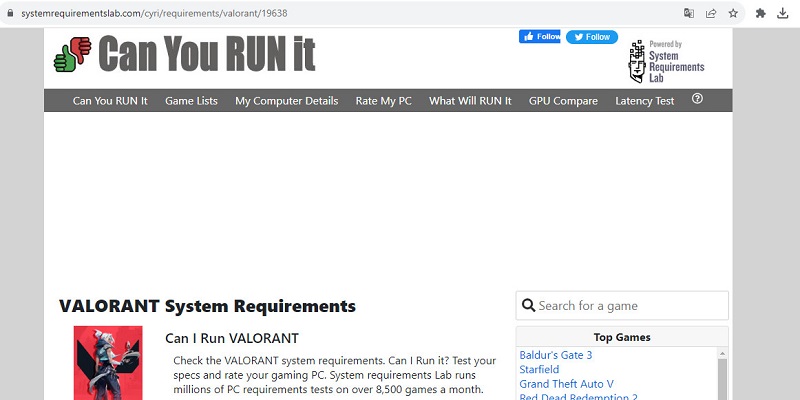Click the Search for a game field
The image size is (800, 400).
click(622, 306)
